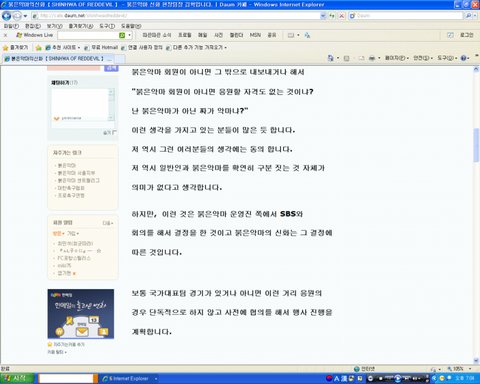This screenshot has height=384, width=480.
Task: Click the browser Back arrow button
Action: click(x=6, y=16)
